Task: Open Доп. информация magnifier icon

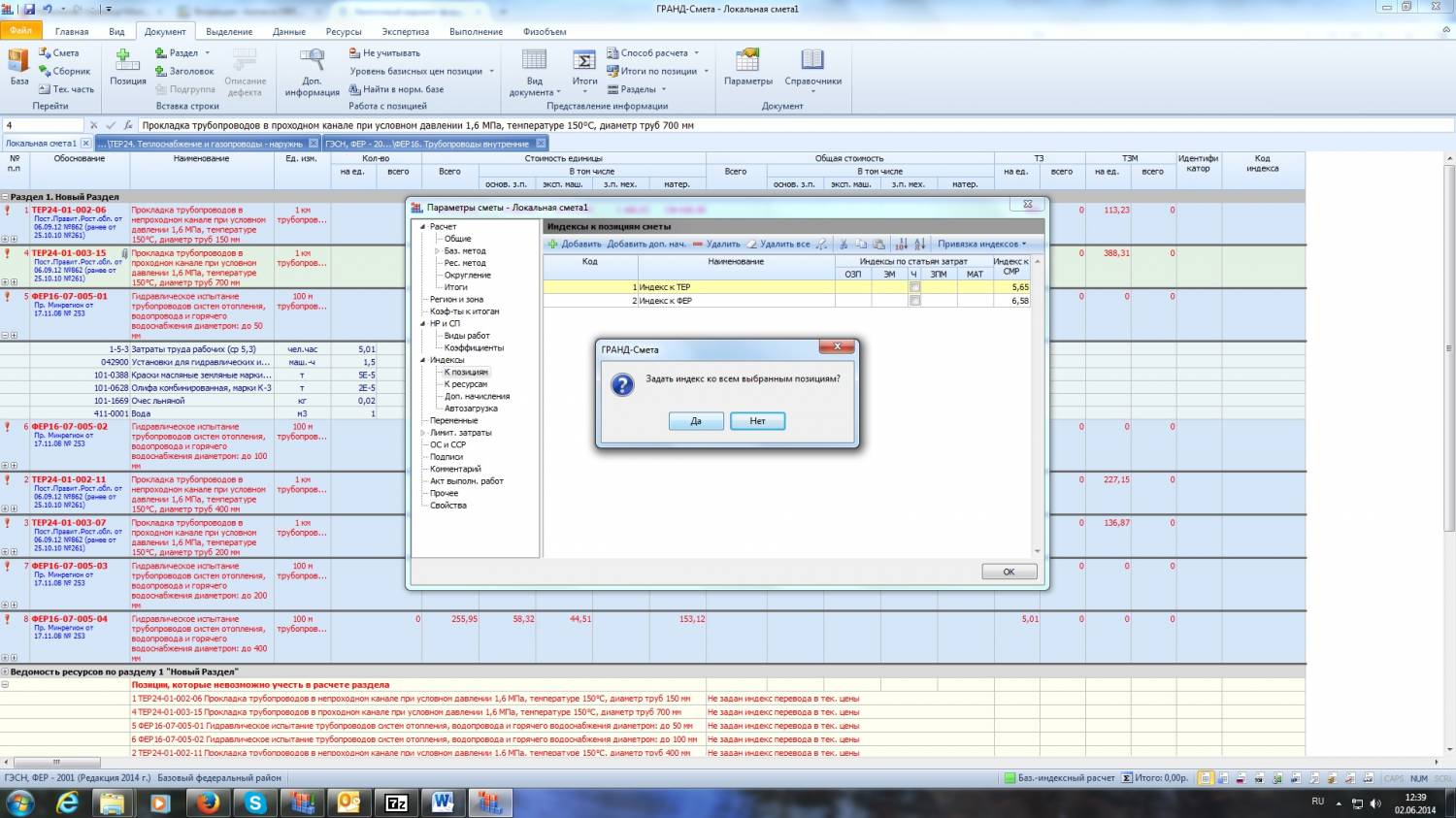Action: (x=312, y=60)
